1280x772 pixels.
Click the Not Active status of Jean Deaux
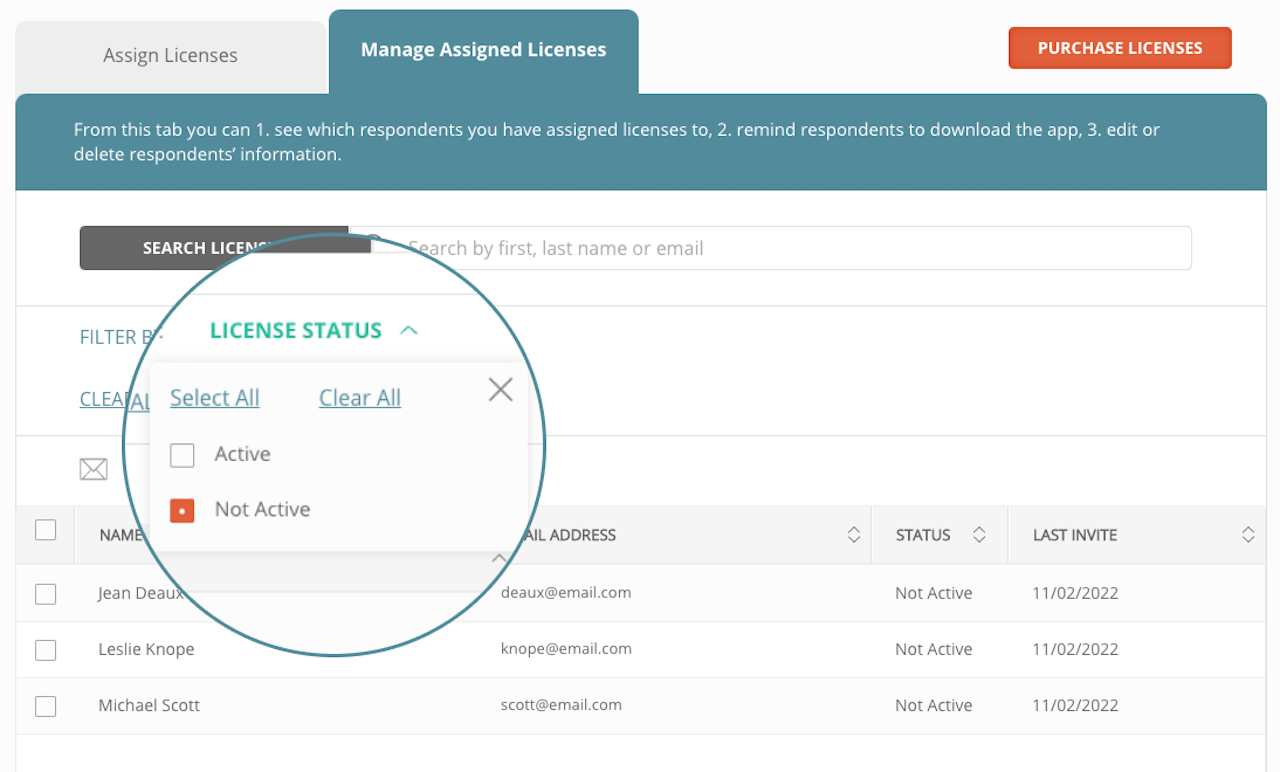(x=934, y=593)
